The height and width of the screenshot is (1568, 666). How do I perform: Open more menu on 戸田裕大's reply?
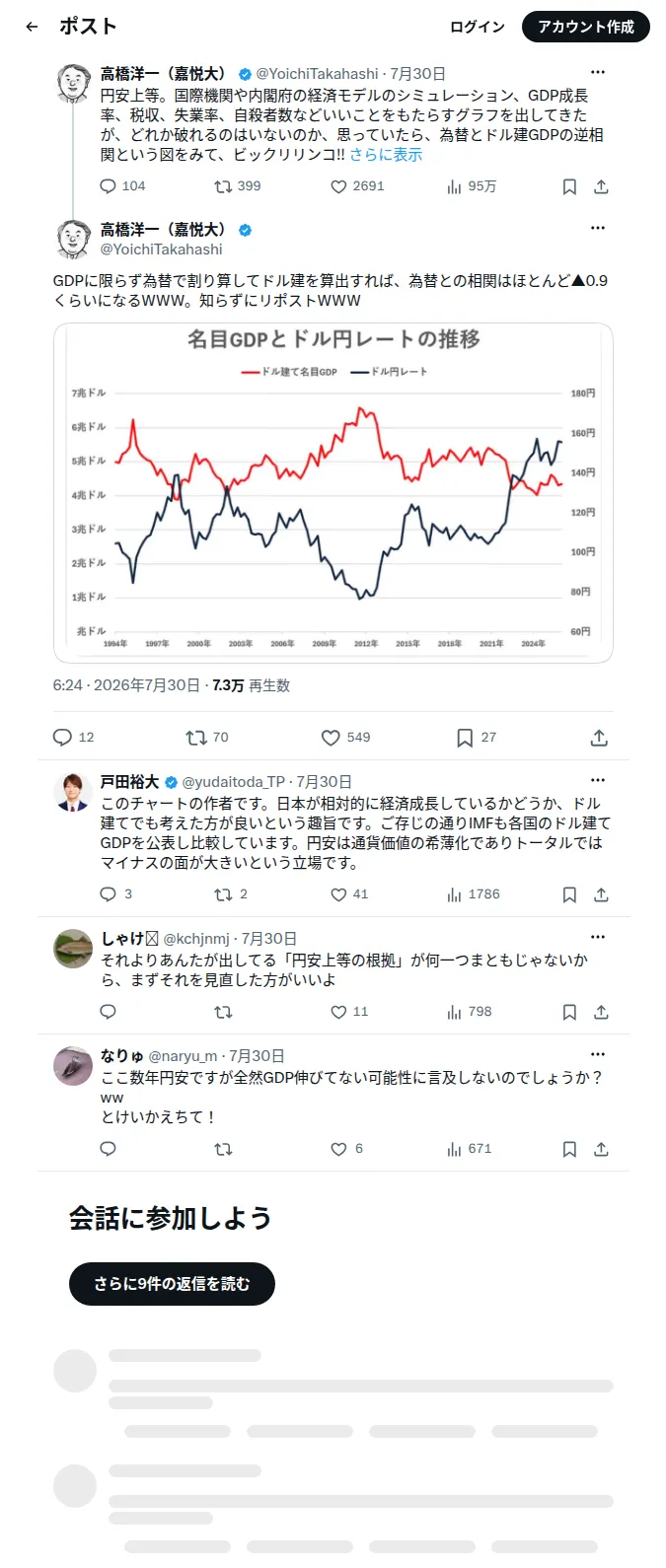coord(598,780)
